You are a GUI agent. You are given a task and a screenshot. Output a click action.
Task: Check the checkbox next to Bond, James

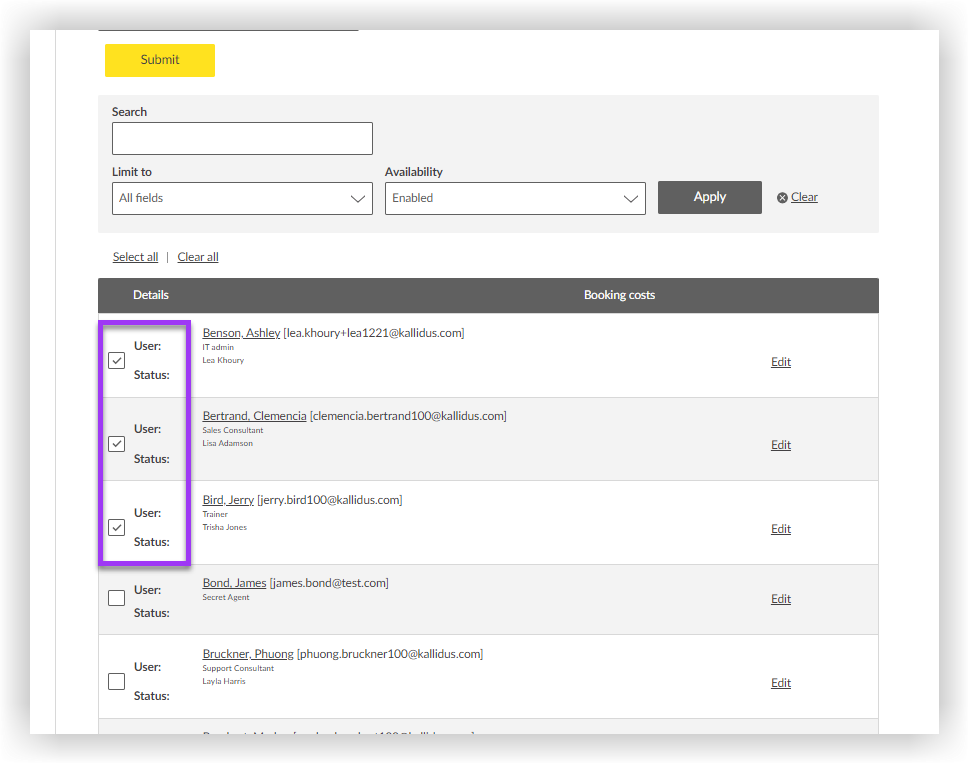pos(116,597)
